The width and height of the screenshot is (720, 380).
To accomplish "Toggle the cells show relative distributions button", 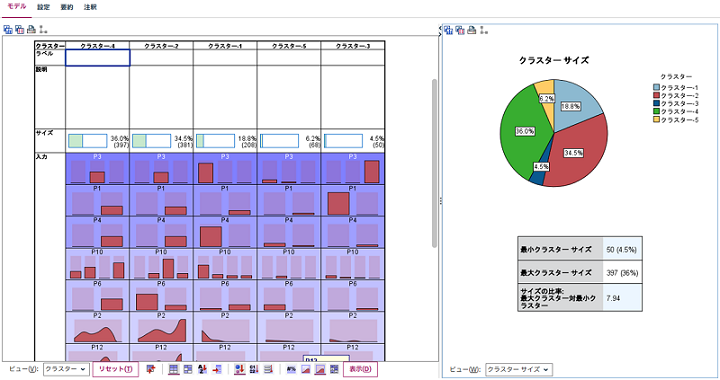I will pyautogui.click(x=320, y=369).
